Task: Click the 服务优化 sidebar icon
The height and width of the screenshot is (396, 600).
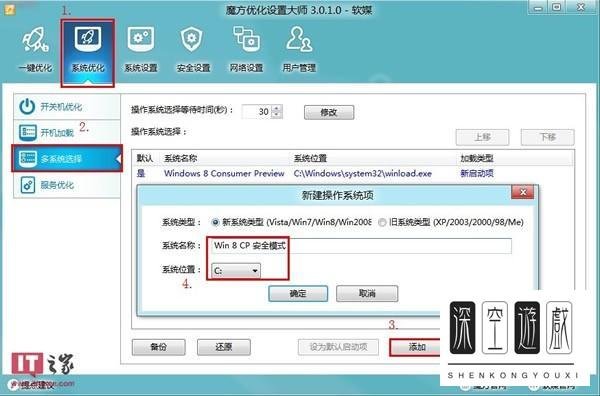Action: click(28, 185)
